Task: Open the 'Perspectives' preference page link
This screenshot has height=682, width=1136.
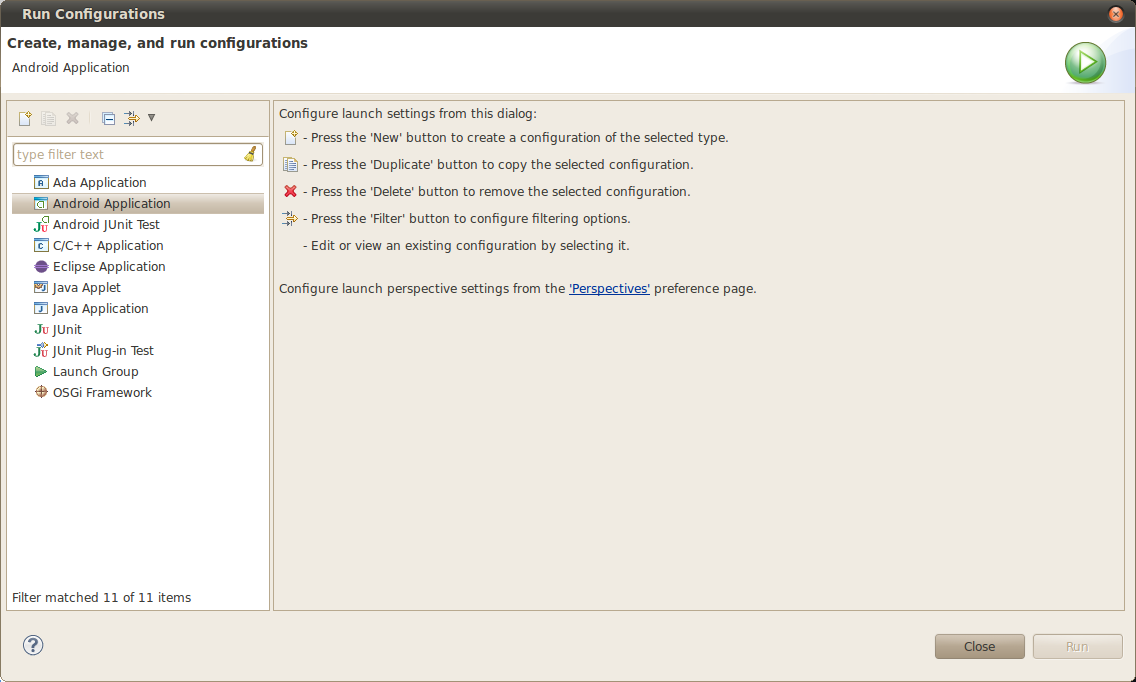Action: click(609, 288)
